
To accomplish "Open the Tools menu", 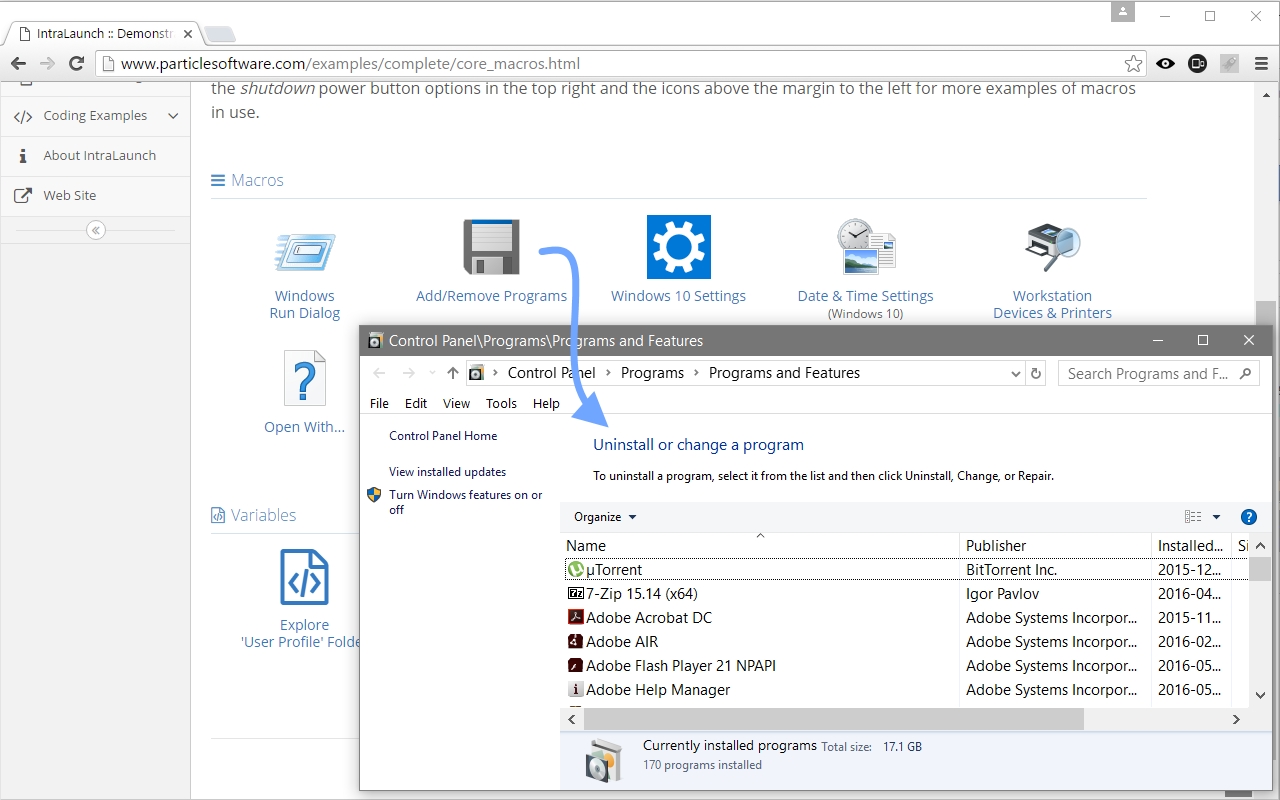I will (x=501, y=404).
